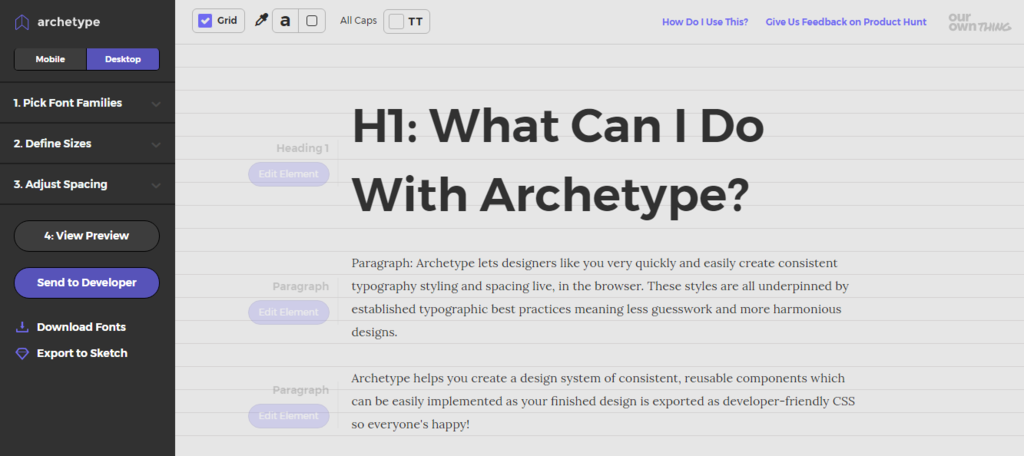The width and height of the screenshot is (1024, 456).
Task: Click the Export to Sketch link text
Action: point(82,353)
